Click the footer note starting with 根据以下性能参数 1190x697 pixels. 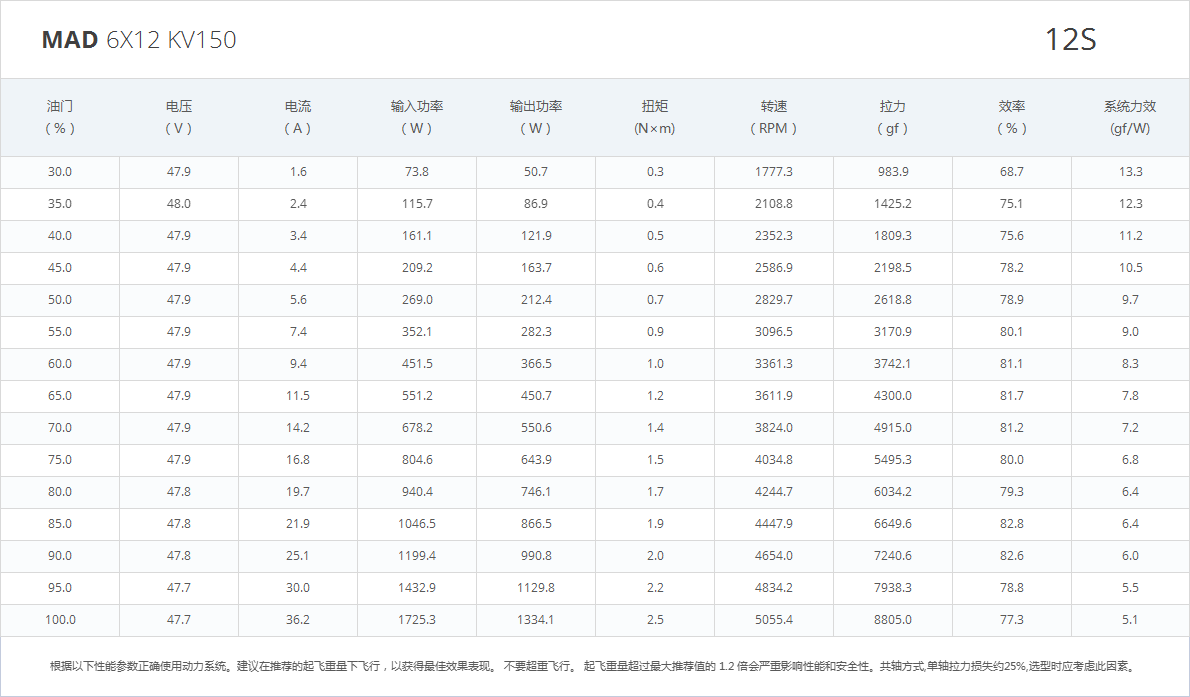[x=593, y=666]
